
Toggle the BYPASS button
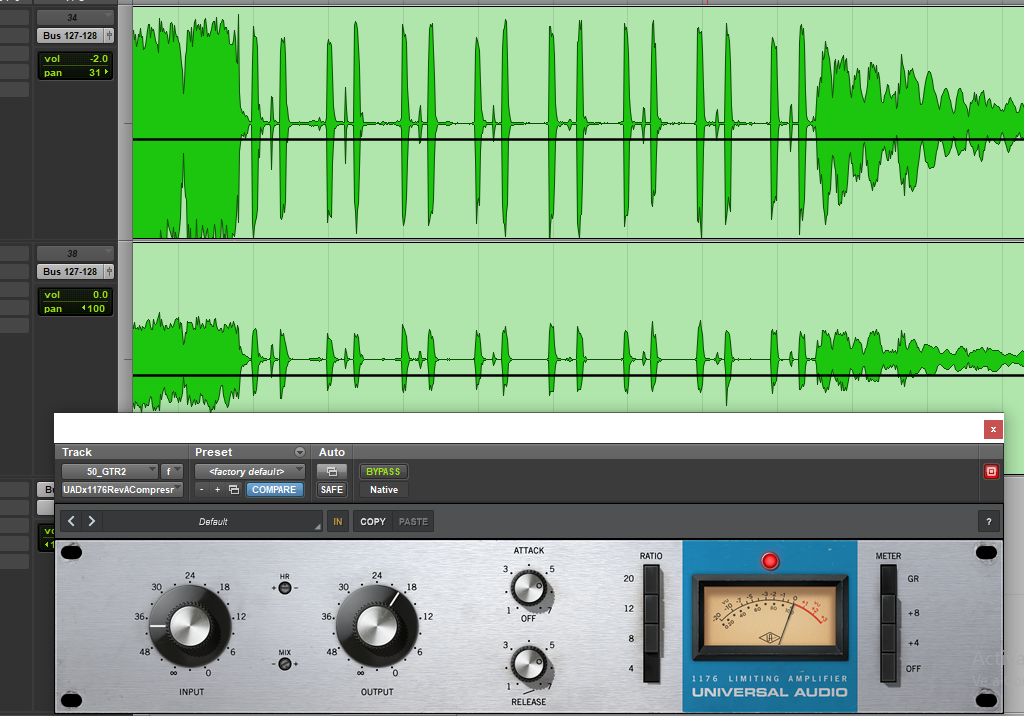(x=383, y=471)
